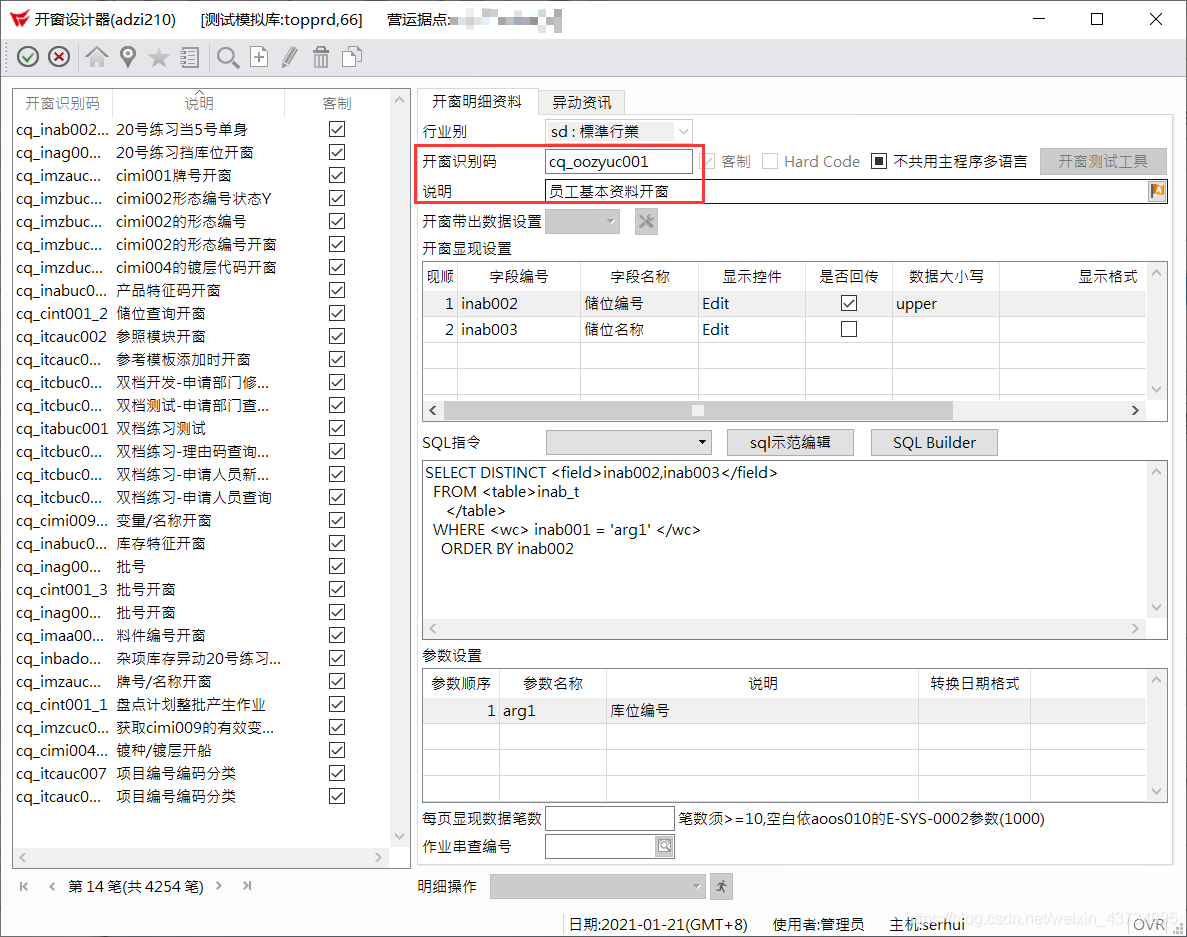
Task: Toggle checkbox for 料件编号开窗 row
Action: click(x=337, y=635)
